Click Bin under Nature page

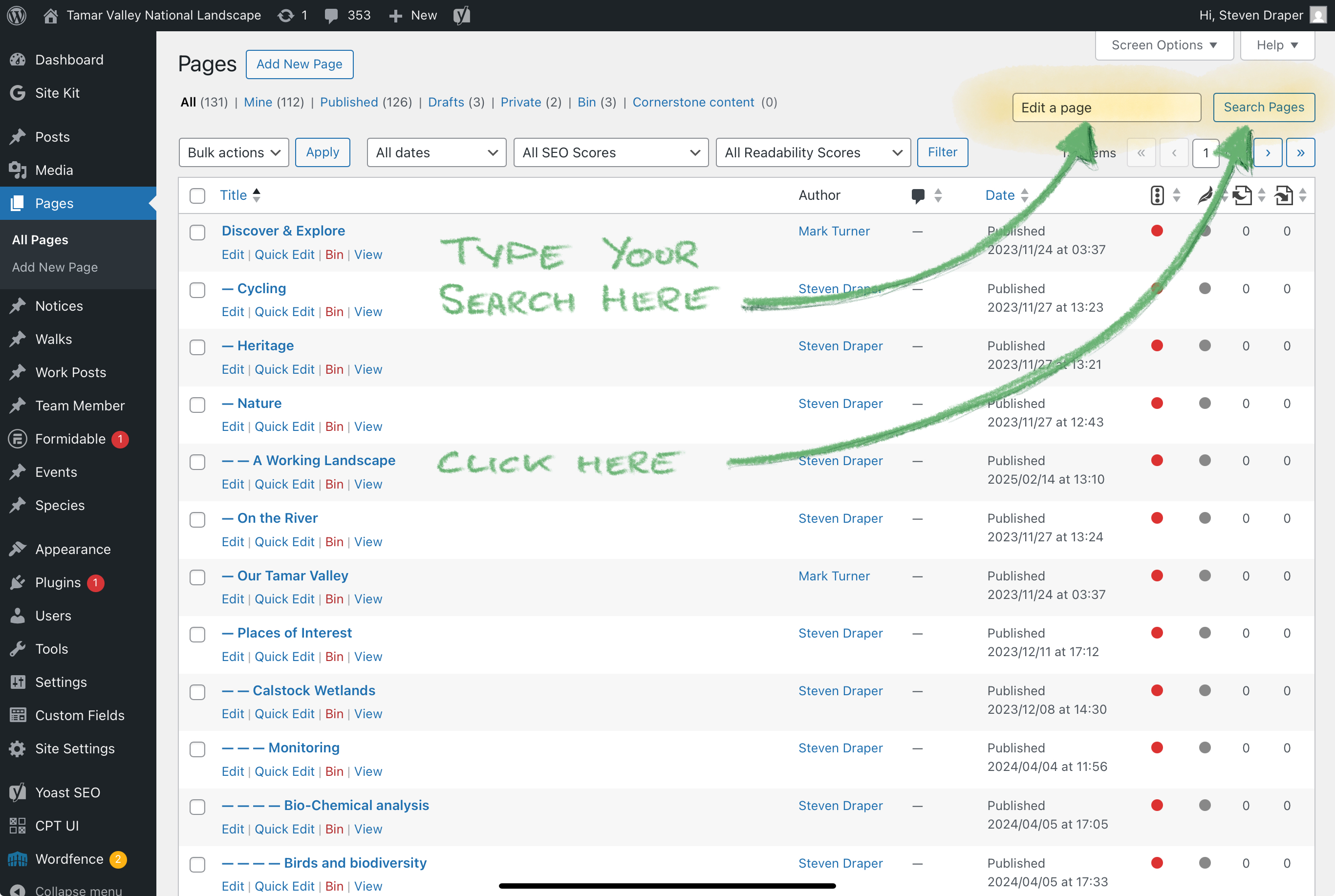tap(334, 427)
